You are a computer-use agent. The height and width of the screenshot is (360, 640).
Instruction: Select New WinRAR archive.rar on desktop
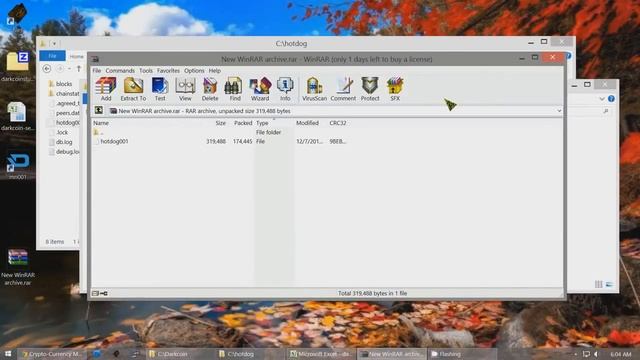(18, 267)
